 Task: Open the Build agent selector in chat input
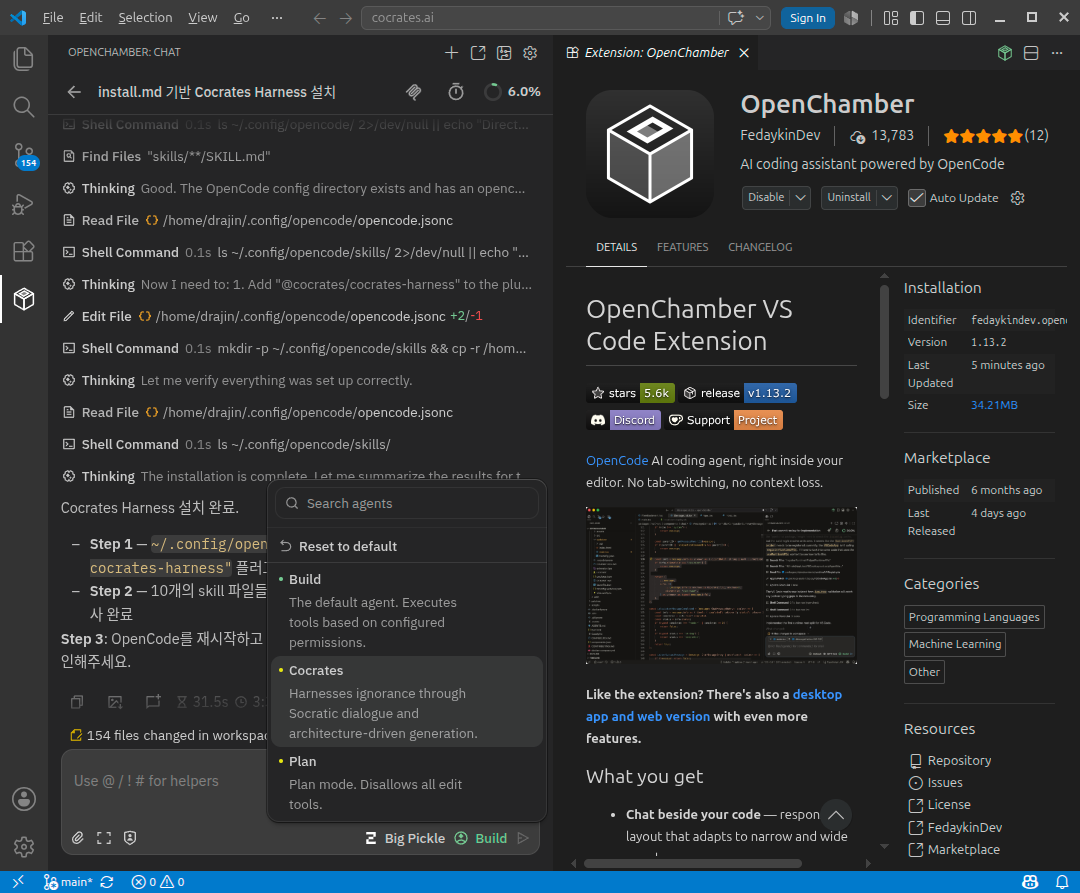(x=481, y=838)
